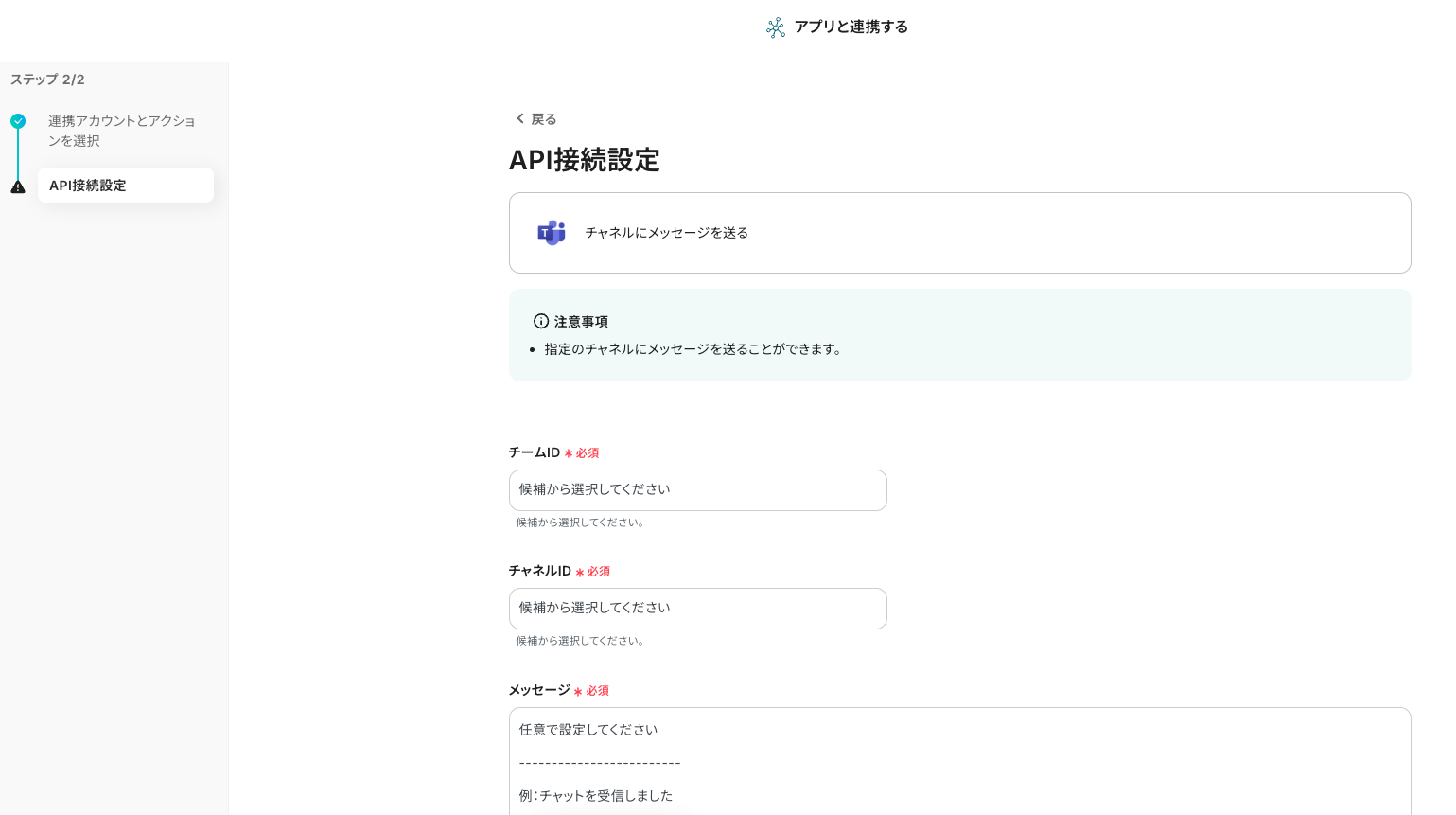
Task: Open the チャネルID candidate dropdown
Action: click(697, 609)
